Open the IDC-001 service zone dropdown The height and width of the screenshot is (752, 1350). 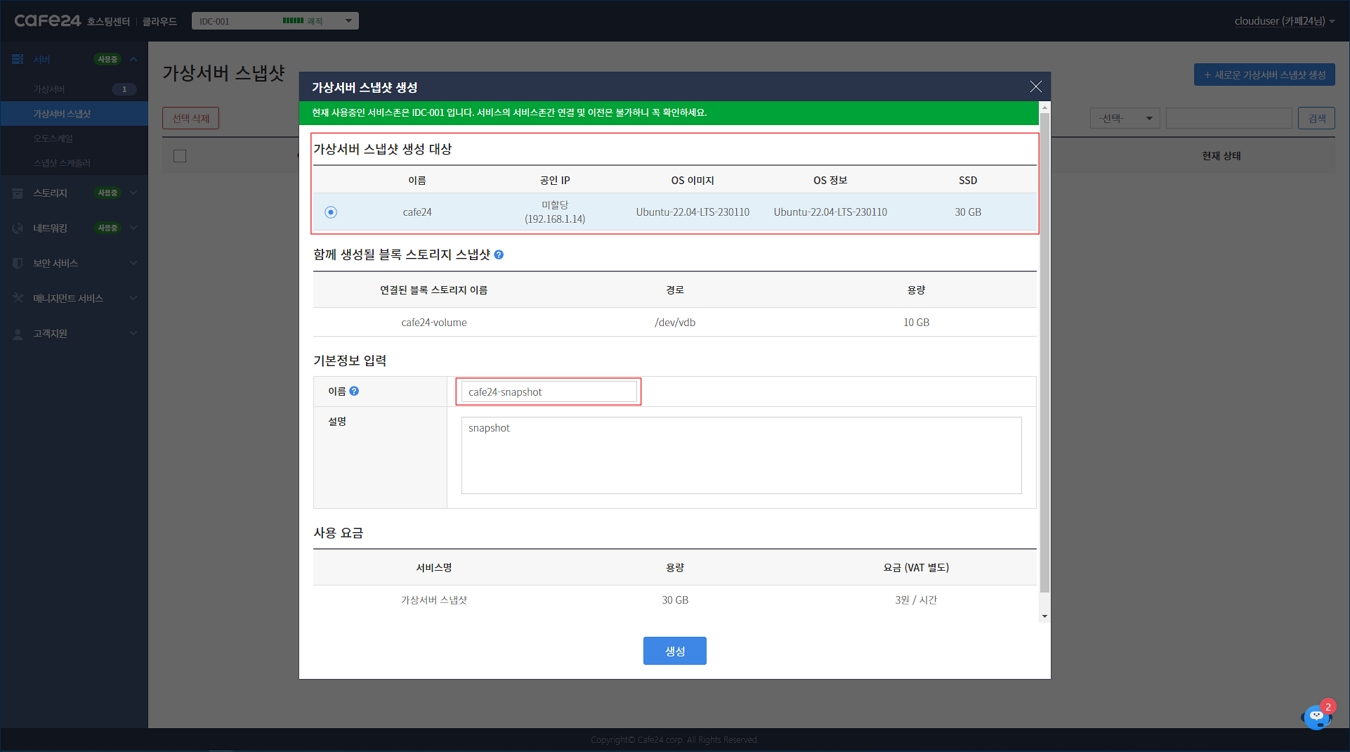(274, 21)
